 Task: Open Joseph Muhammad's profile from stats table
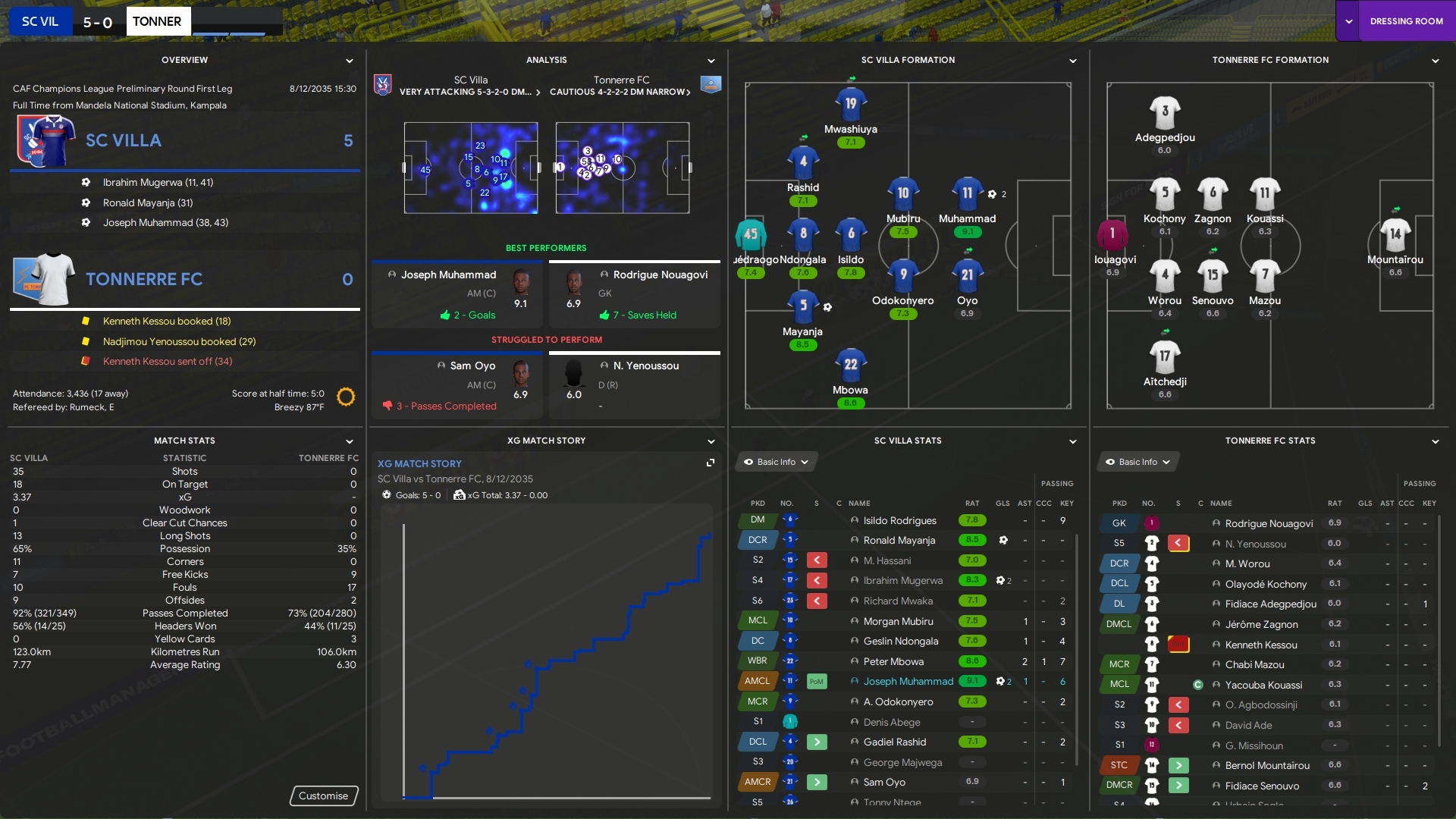click(x=908, y=682)
